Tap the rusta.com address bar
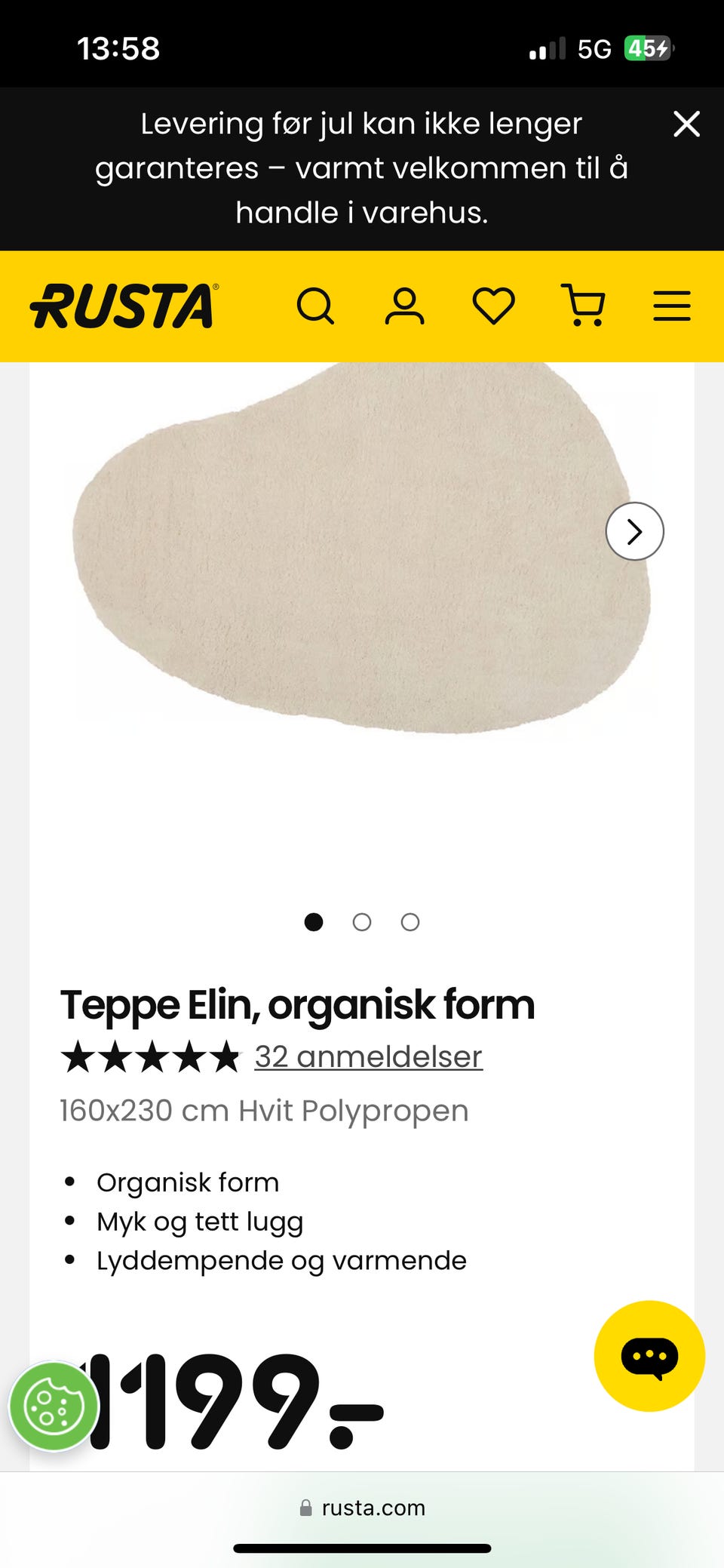 point(362,1508)
